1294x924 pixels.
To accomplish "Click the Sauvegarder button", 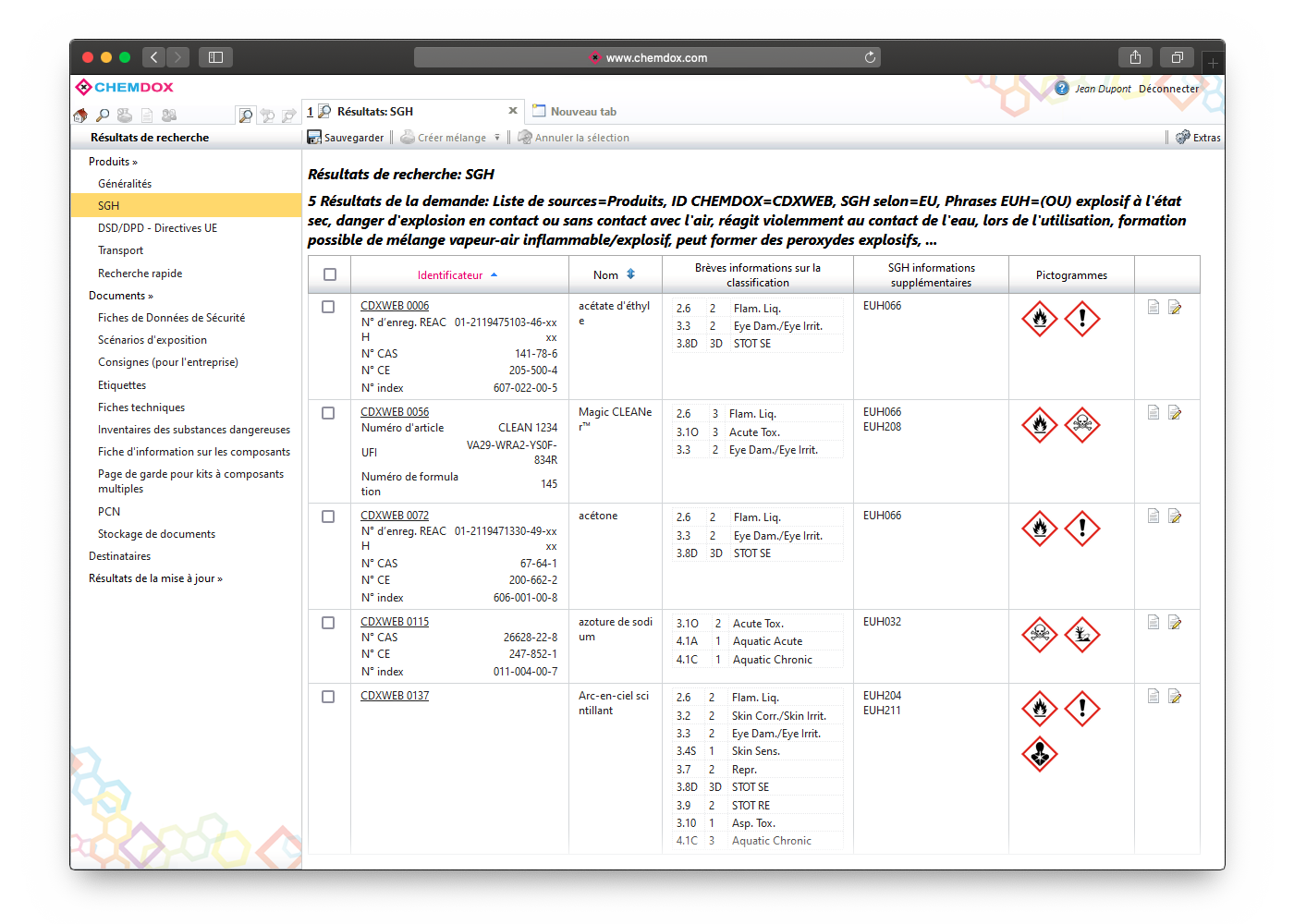I will (346, 138).
